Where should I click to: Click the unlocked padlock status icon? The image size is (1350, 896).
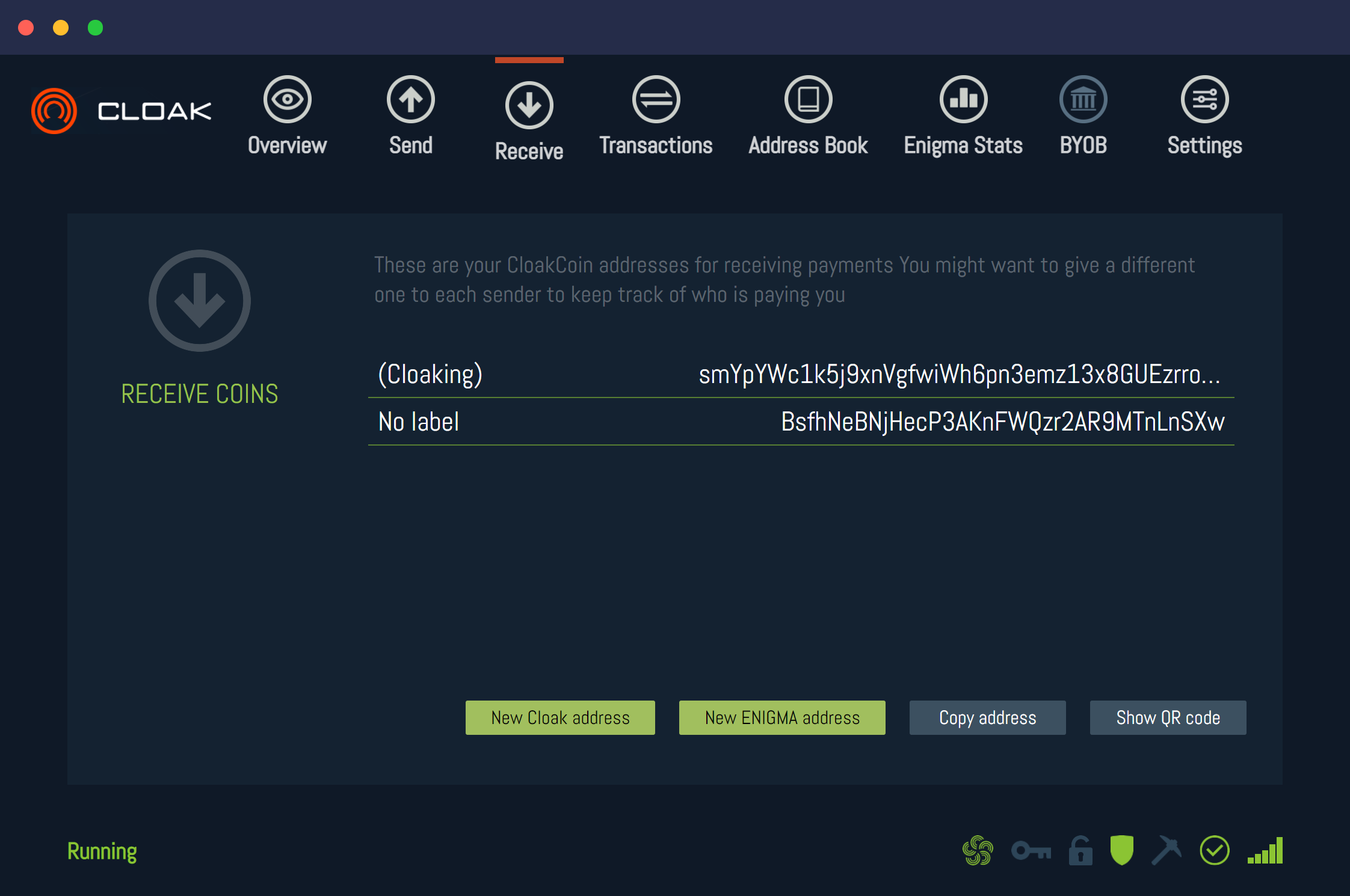click(x=1080, y=850)
